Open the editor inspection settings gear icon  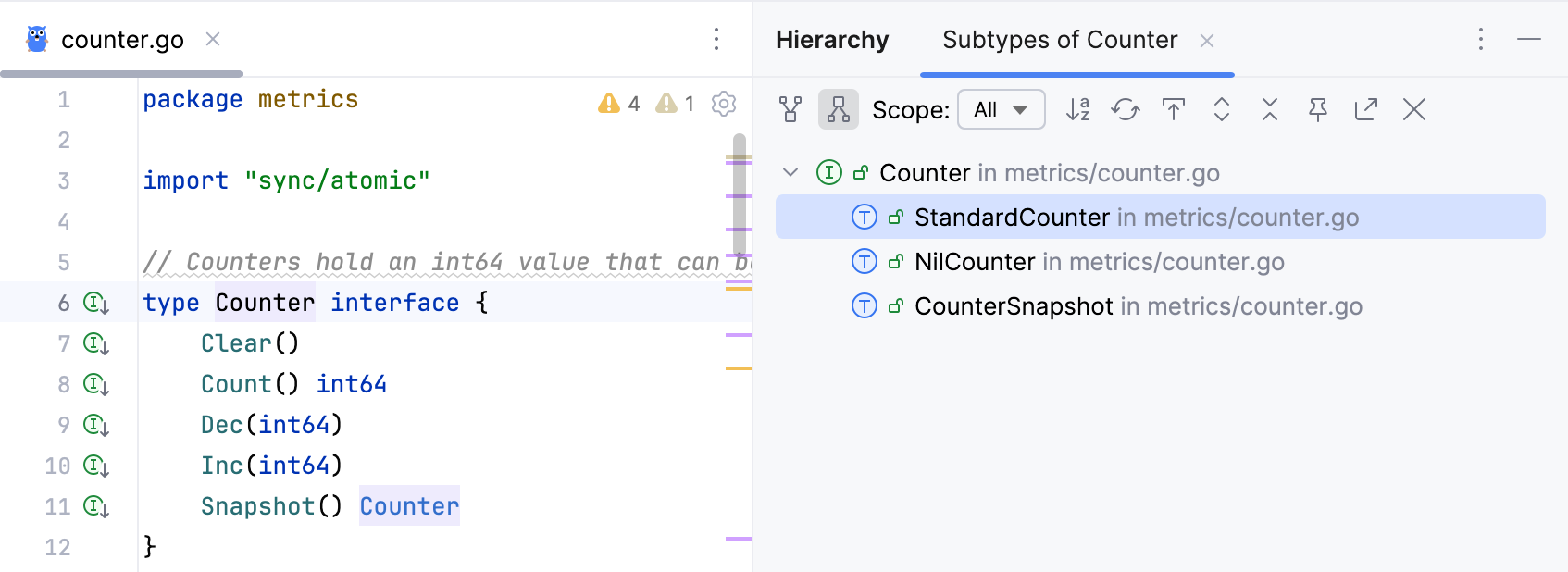click(x=724, y=104)
